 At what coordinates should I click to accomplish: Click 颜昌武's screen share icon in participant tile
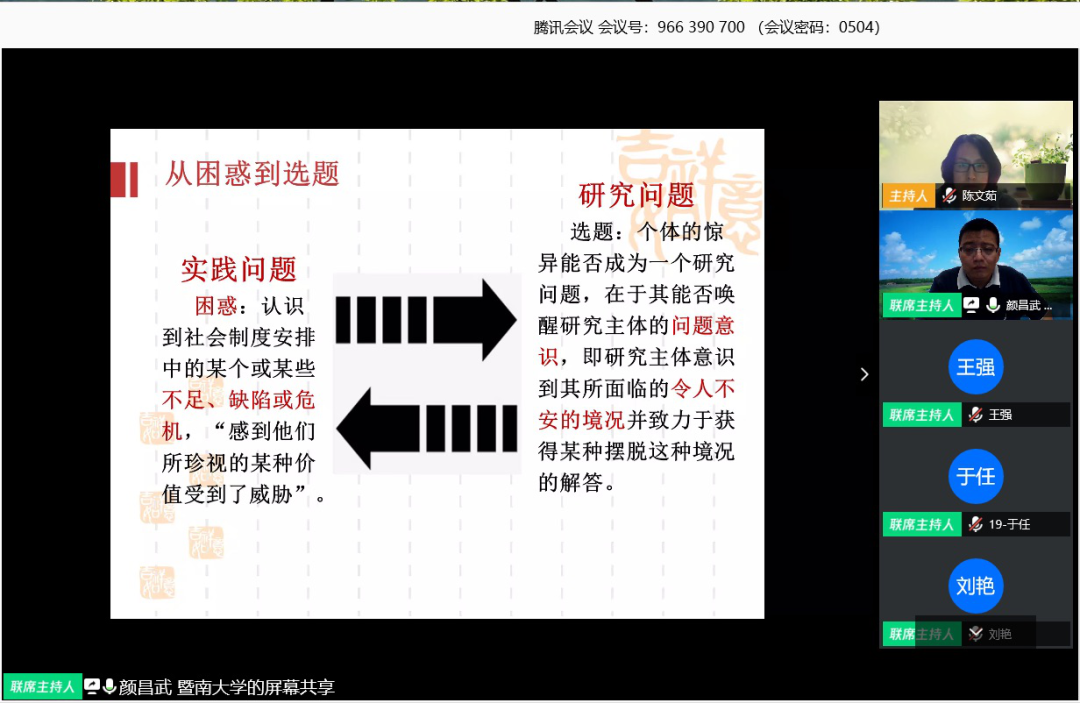tap(971, 305)
